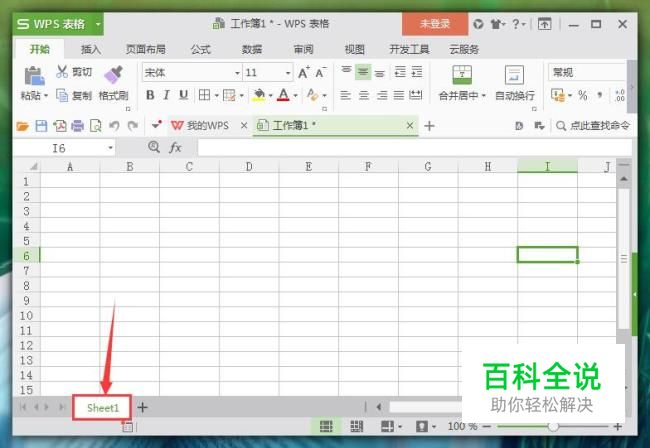This screenshot has width=650, height=448.
Task: Open the Name Box dropdown arrow
Action: coord(110,148)
